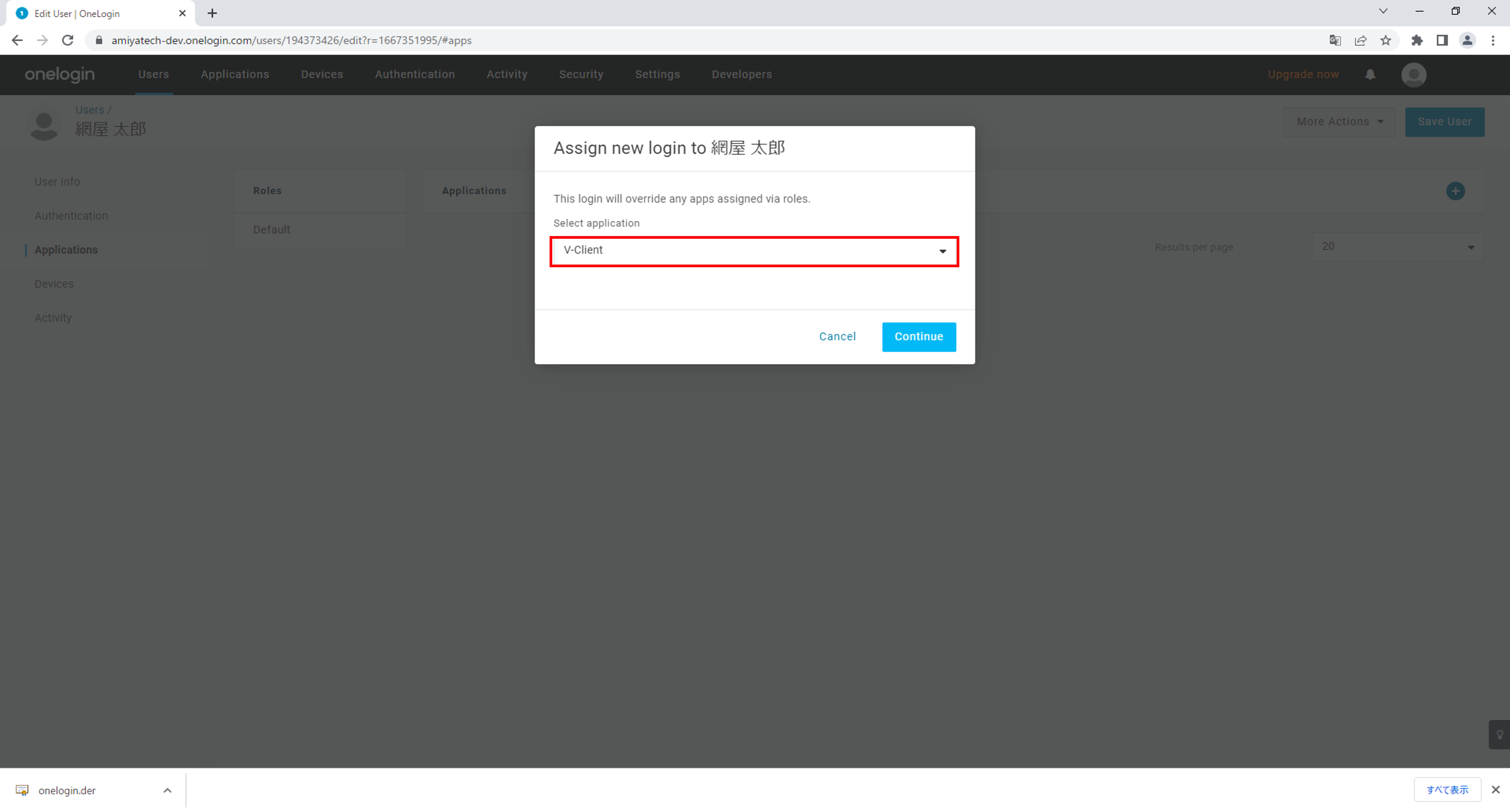
Task: Click the Roles column header
Action: pos(267,190)
